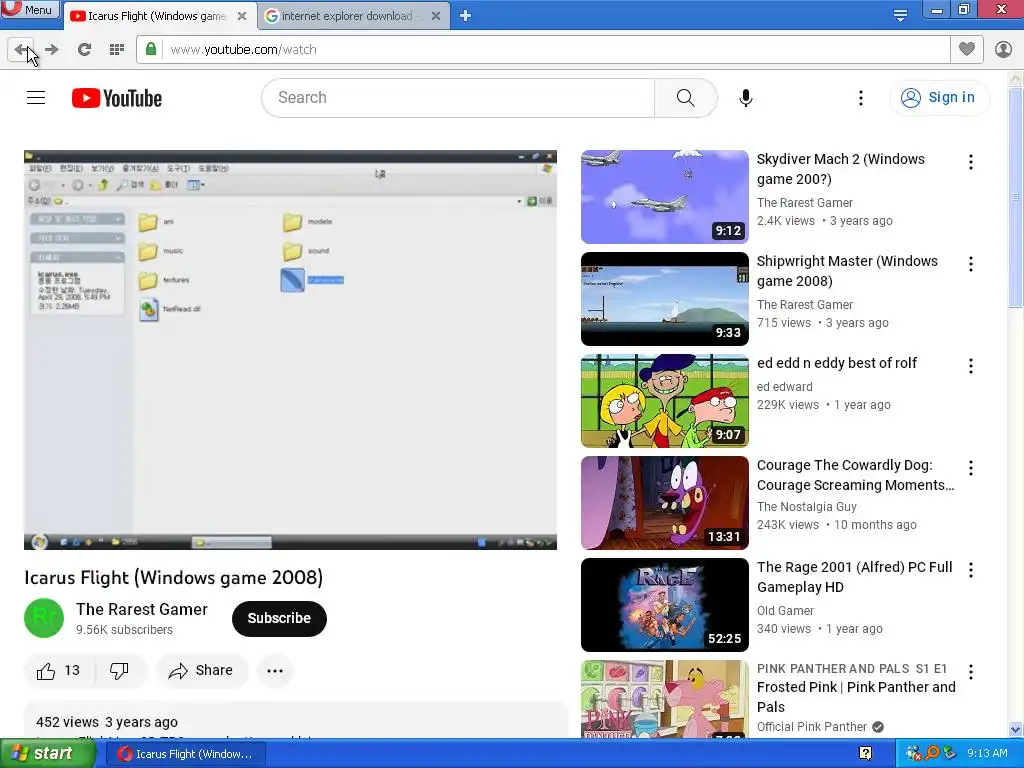Open the Windows start button
The image size is (1024, 768).
click(47, 754)
